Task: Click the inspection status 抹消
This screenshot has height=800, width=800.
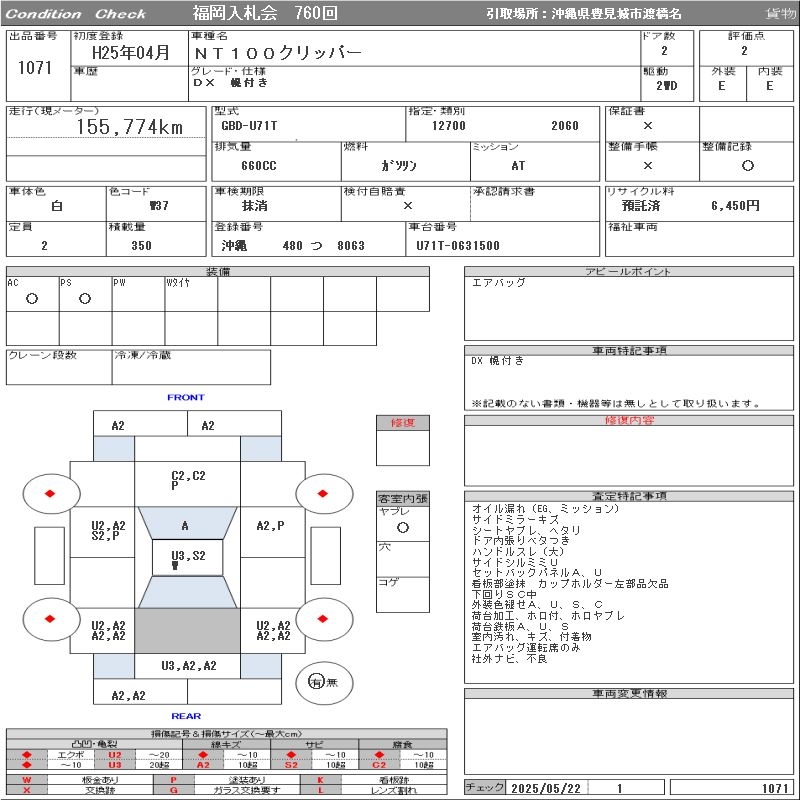Action: coord(255,206)
